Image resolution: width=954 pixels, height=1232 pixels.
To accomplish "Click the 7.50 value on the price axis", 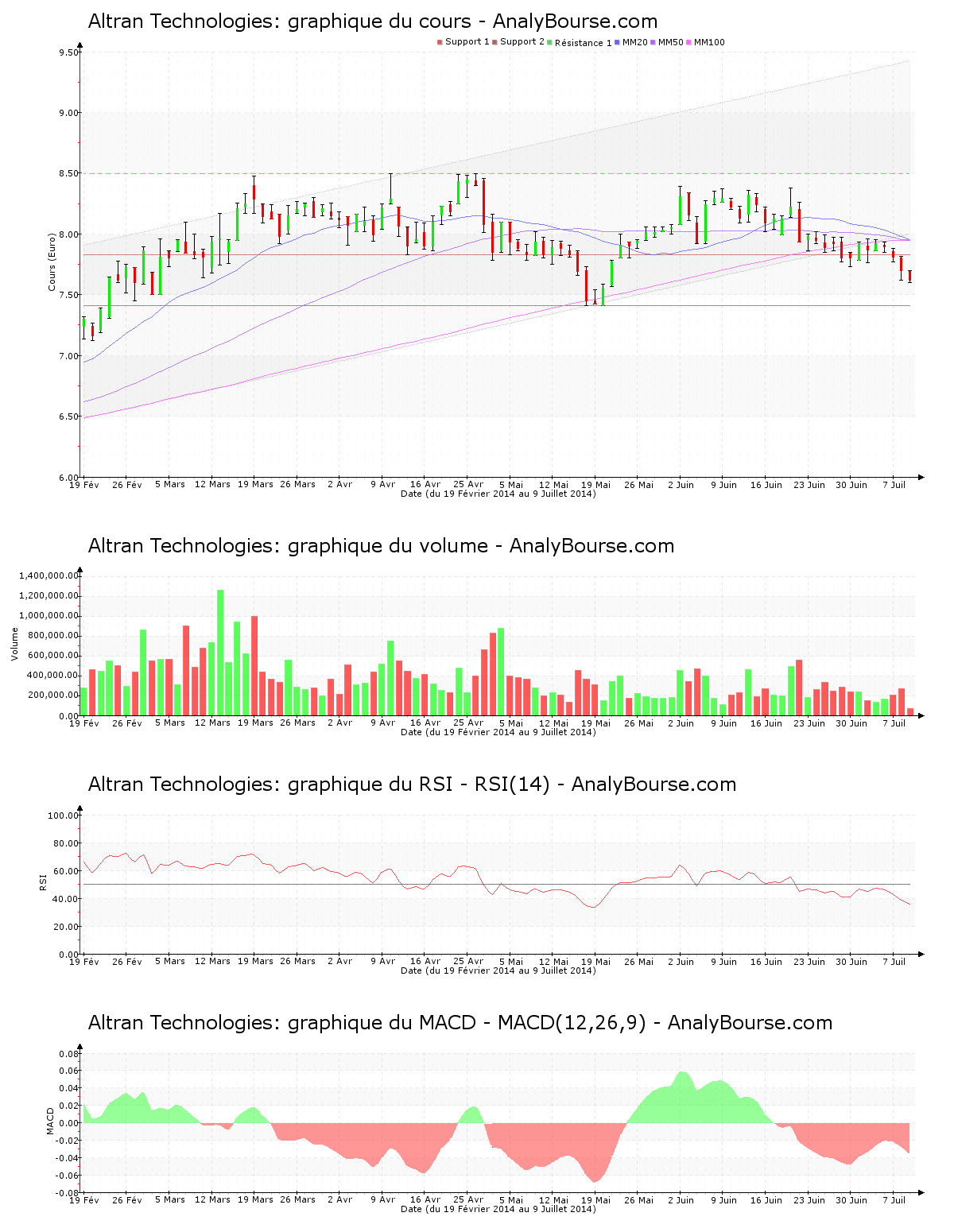I will pos(69,295).
